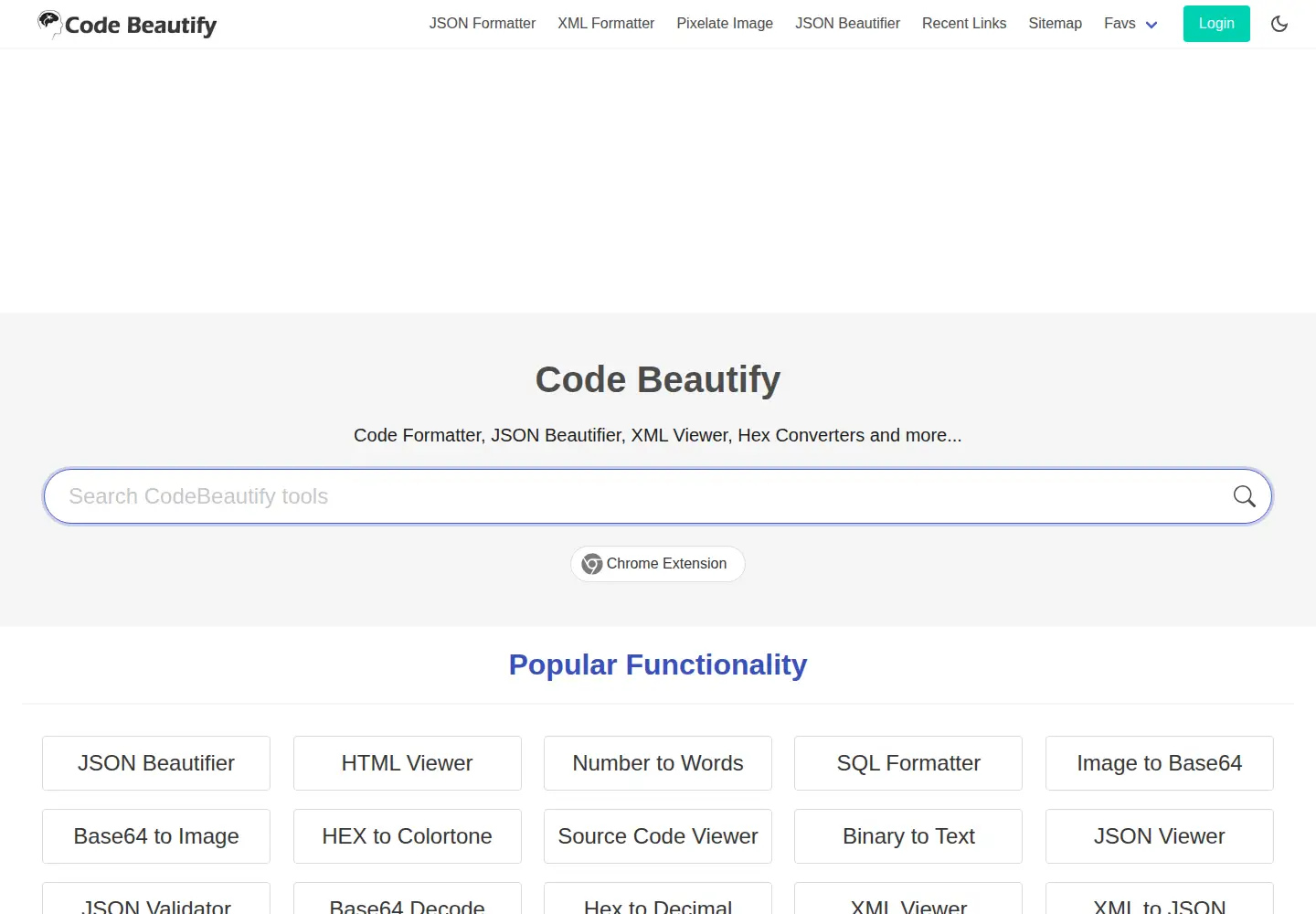
Task: Open the Hex to Decimal tool
Action: point(658,898)
